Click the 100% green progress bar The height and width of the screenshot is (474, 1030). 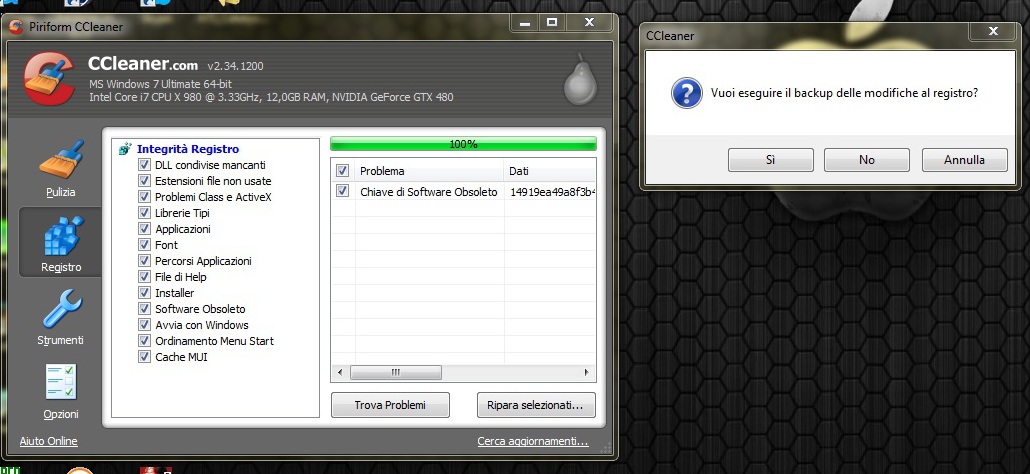click(x=463, y=144)
